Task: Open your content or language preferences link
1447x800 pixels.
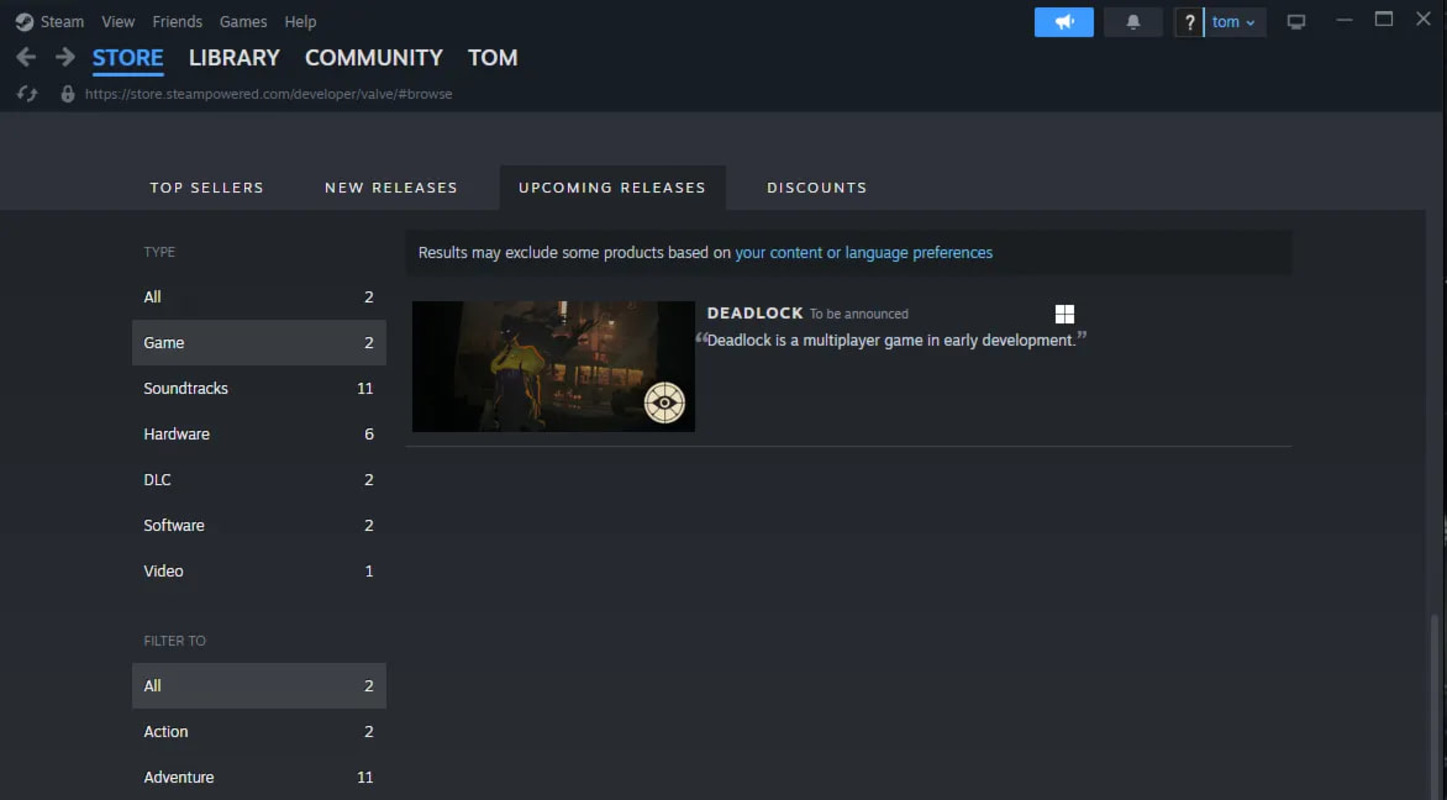Action: click(863, 252)
